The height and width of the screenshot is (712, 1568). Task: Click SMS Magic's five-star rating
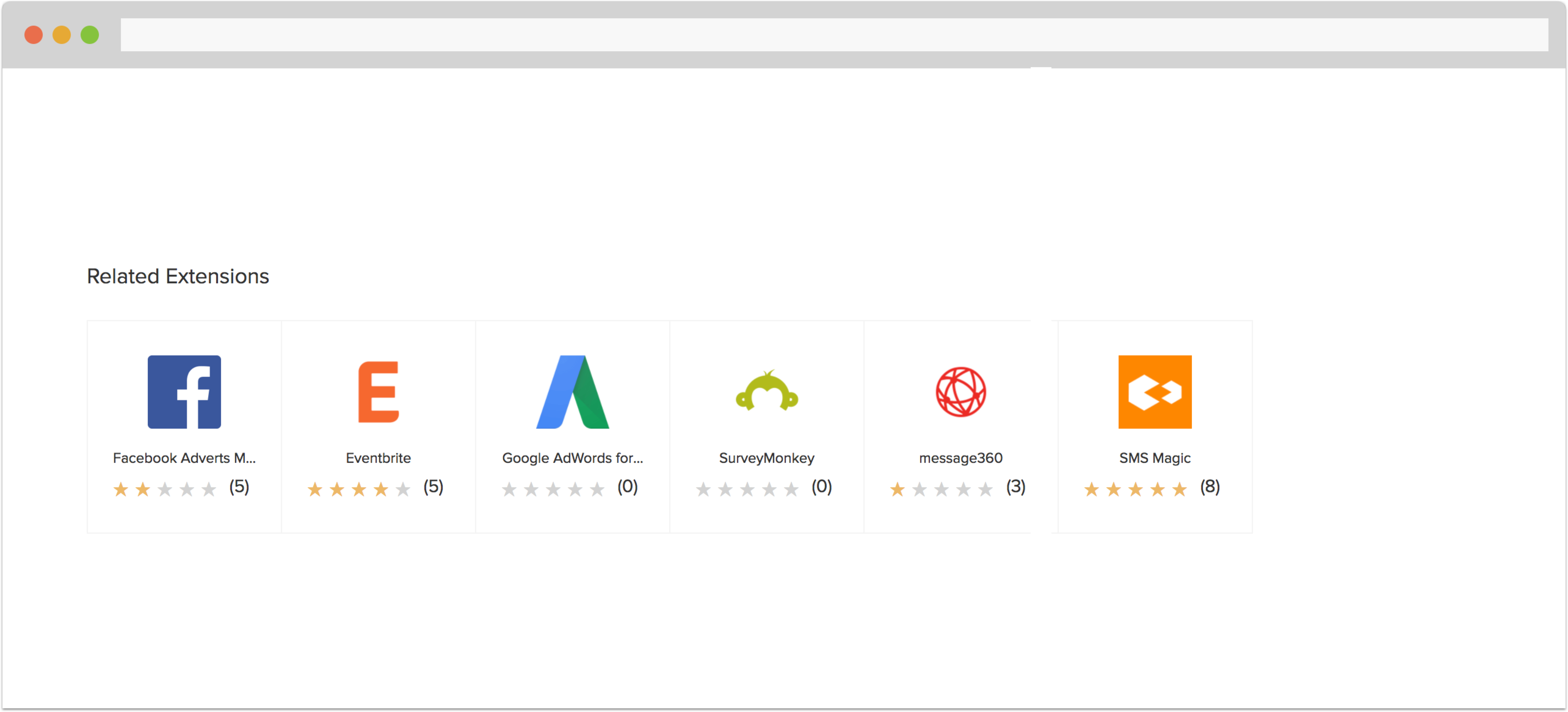click(1135, 489)
